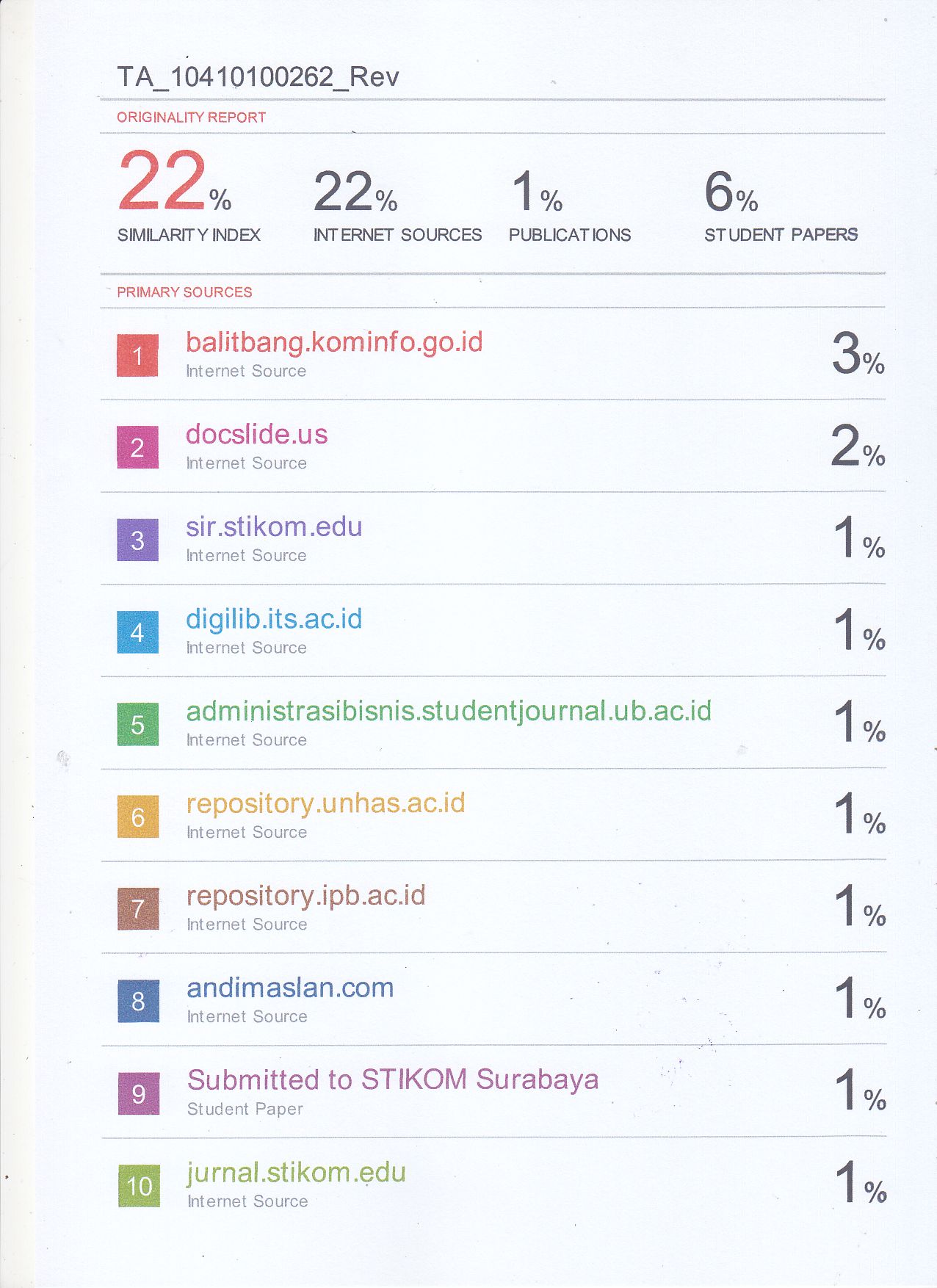
Task: Open the sir.stikom.edu source link
Action: click(274, 527)
